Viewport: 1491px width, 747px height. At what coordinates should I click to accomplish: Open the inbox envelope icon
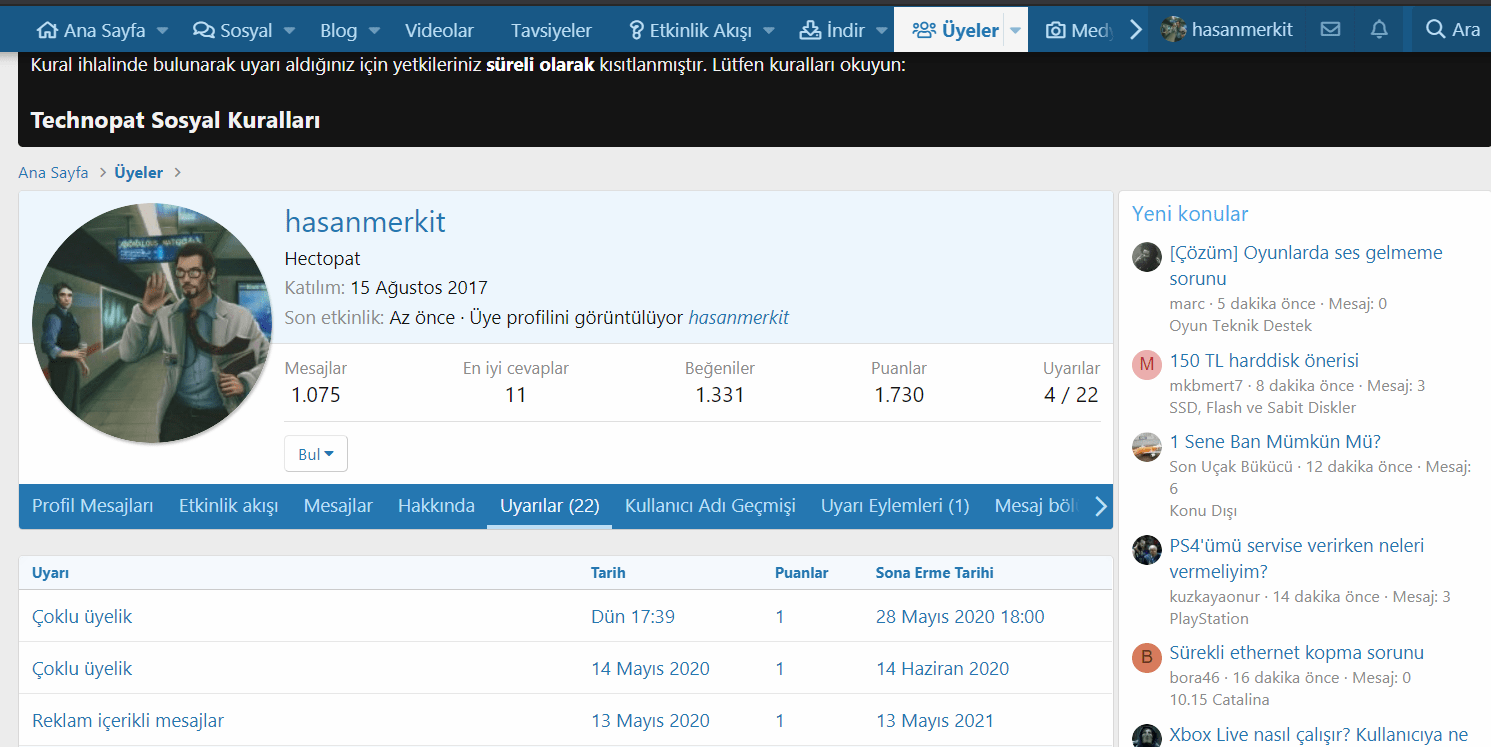tap(1330, 30)
